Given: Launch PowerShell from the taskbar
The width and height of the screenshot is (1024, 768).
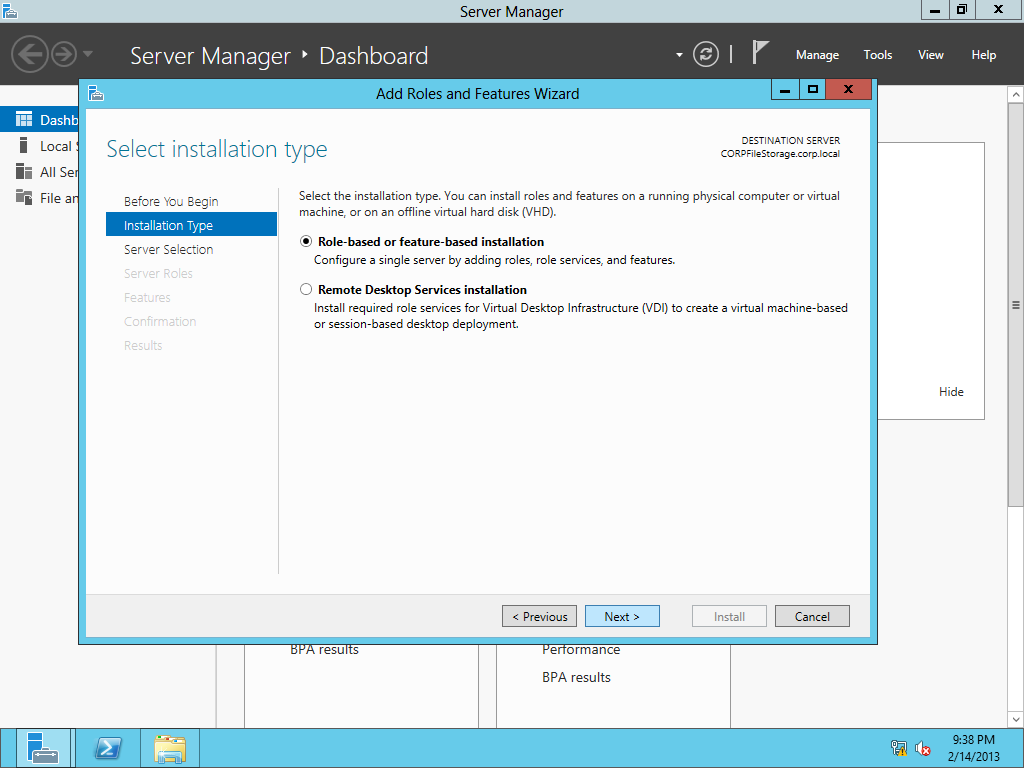Looking at the screenshot, I should 108,747.
